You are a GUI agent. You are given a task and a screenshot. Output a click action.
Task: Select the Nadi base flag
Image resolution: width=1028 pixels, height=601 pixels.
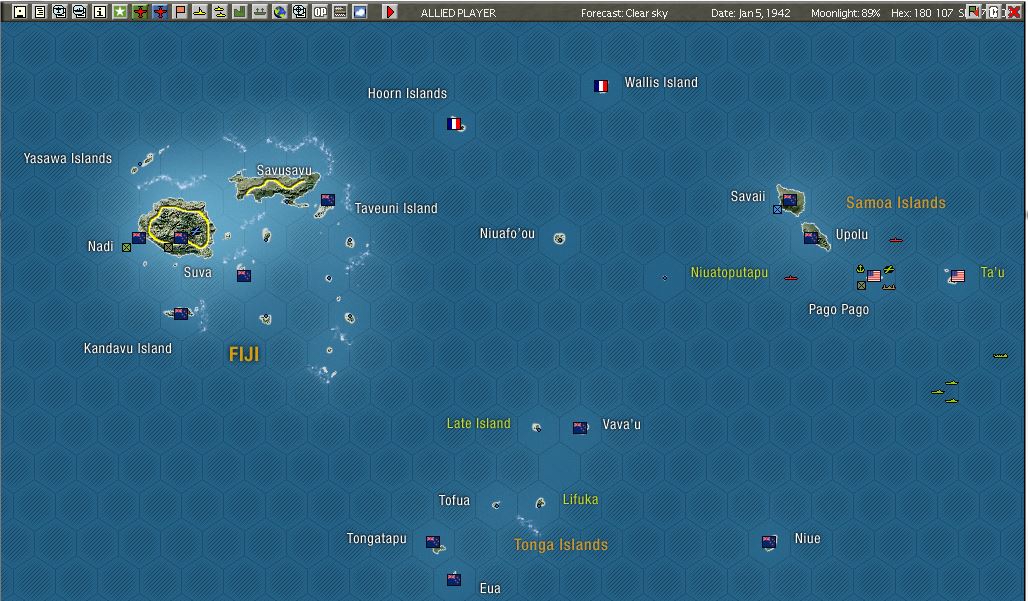pyautogui.click(x=139, y=237)
